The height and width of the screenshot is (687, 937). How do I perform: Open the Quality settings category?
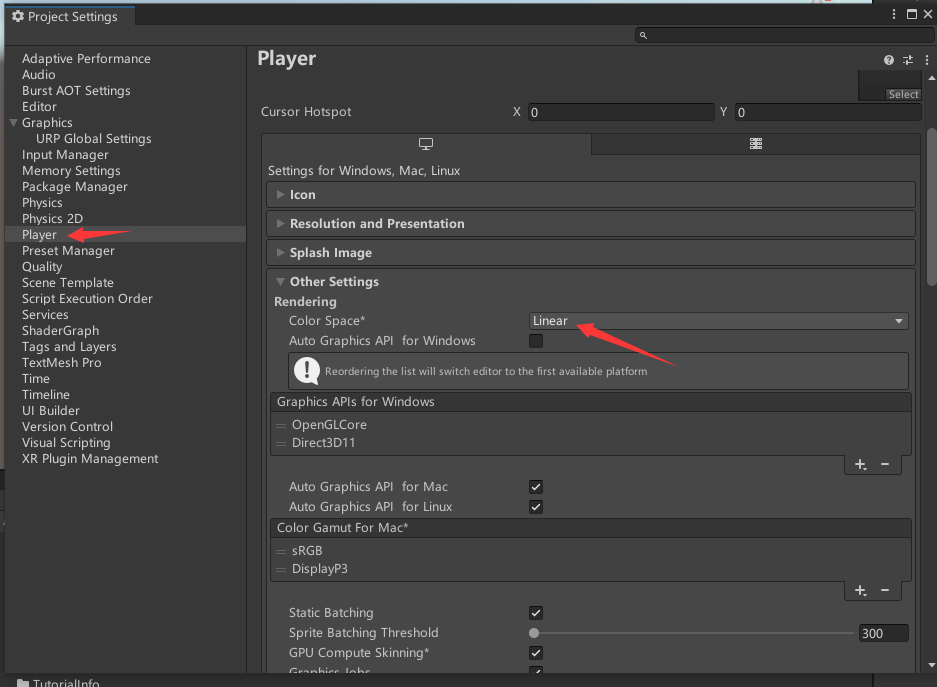click(x=42, y=267)
